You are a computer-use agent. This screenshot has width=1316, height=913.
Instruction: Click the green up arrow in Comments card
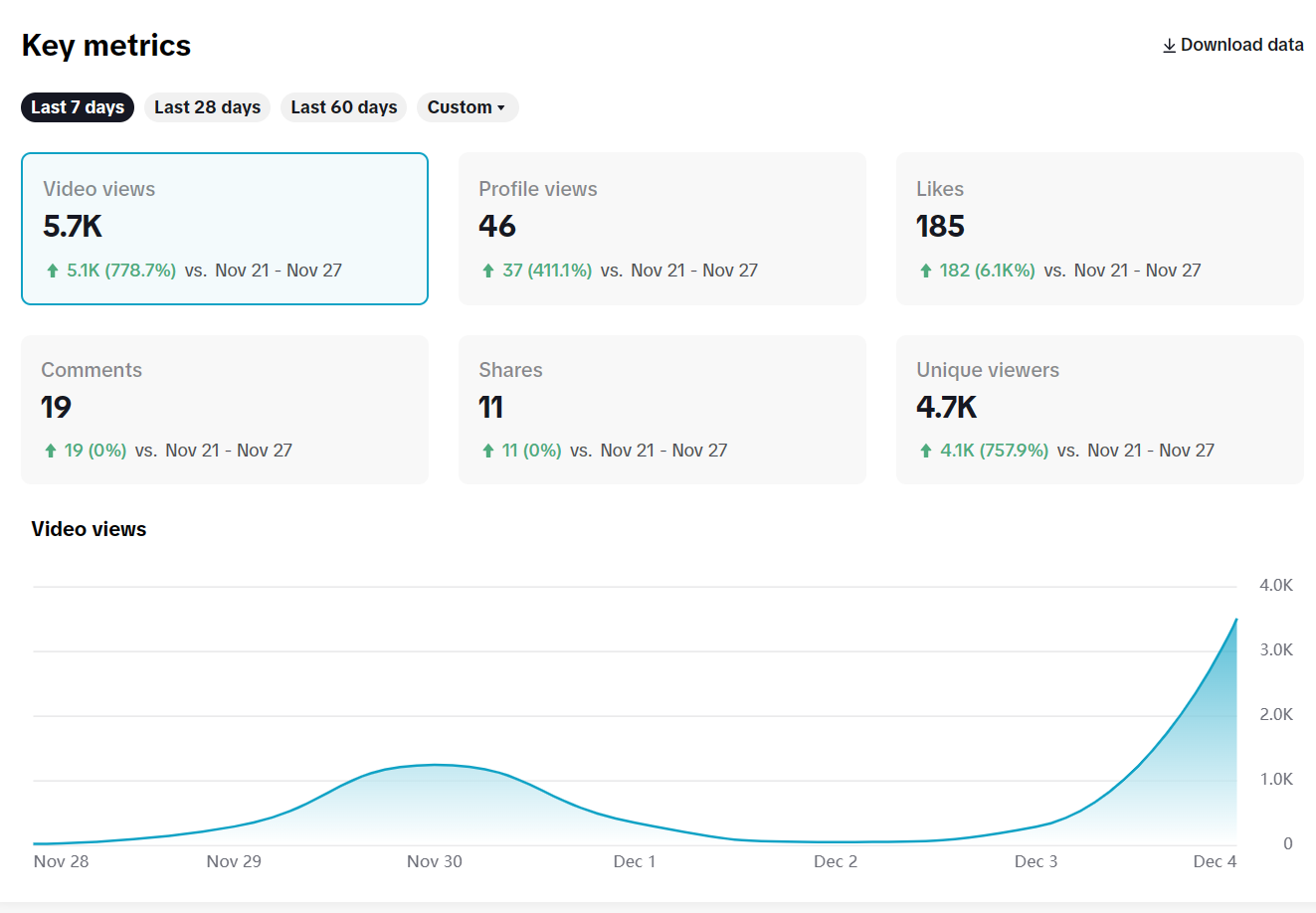click(51, 451)
